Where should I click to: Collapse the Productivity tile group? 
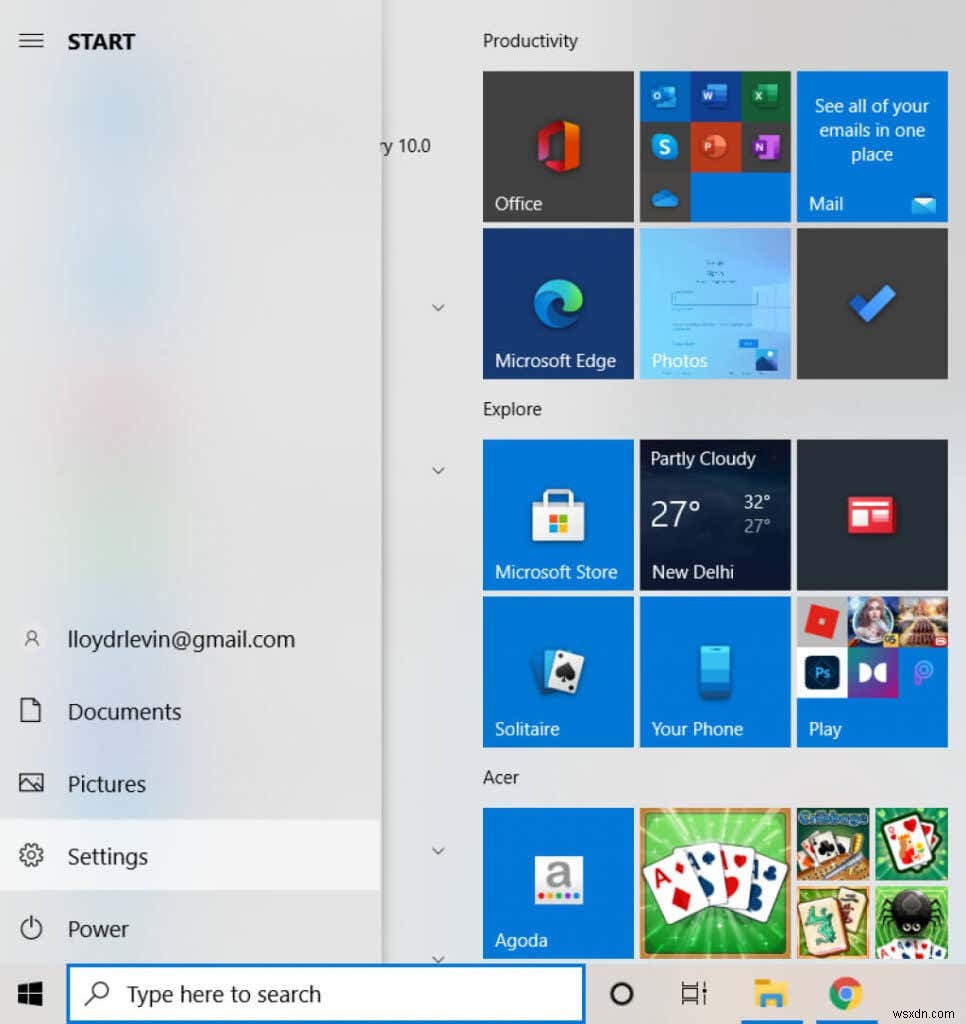(x=438, y=307)
